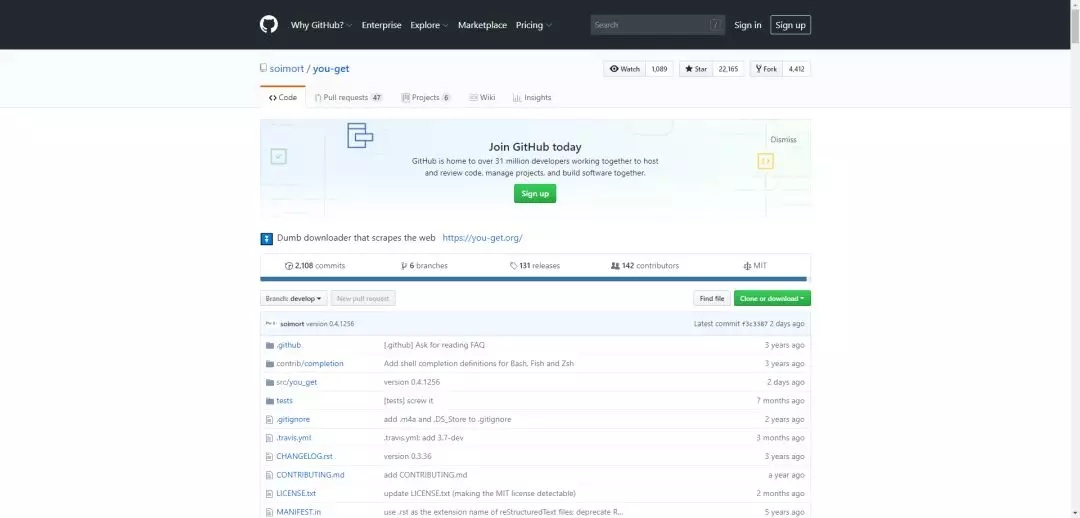This screenshot has width=1080, height=518.
Task: Click the .travis.yml file icon
Action: pos(270,438)
